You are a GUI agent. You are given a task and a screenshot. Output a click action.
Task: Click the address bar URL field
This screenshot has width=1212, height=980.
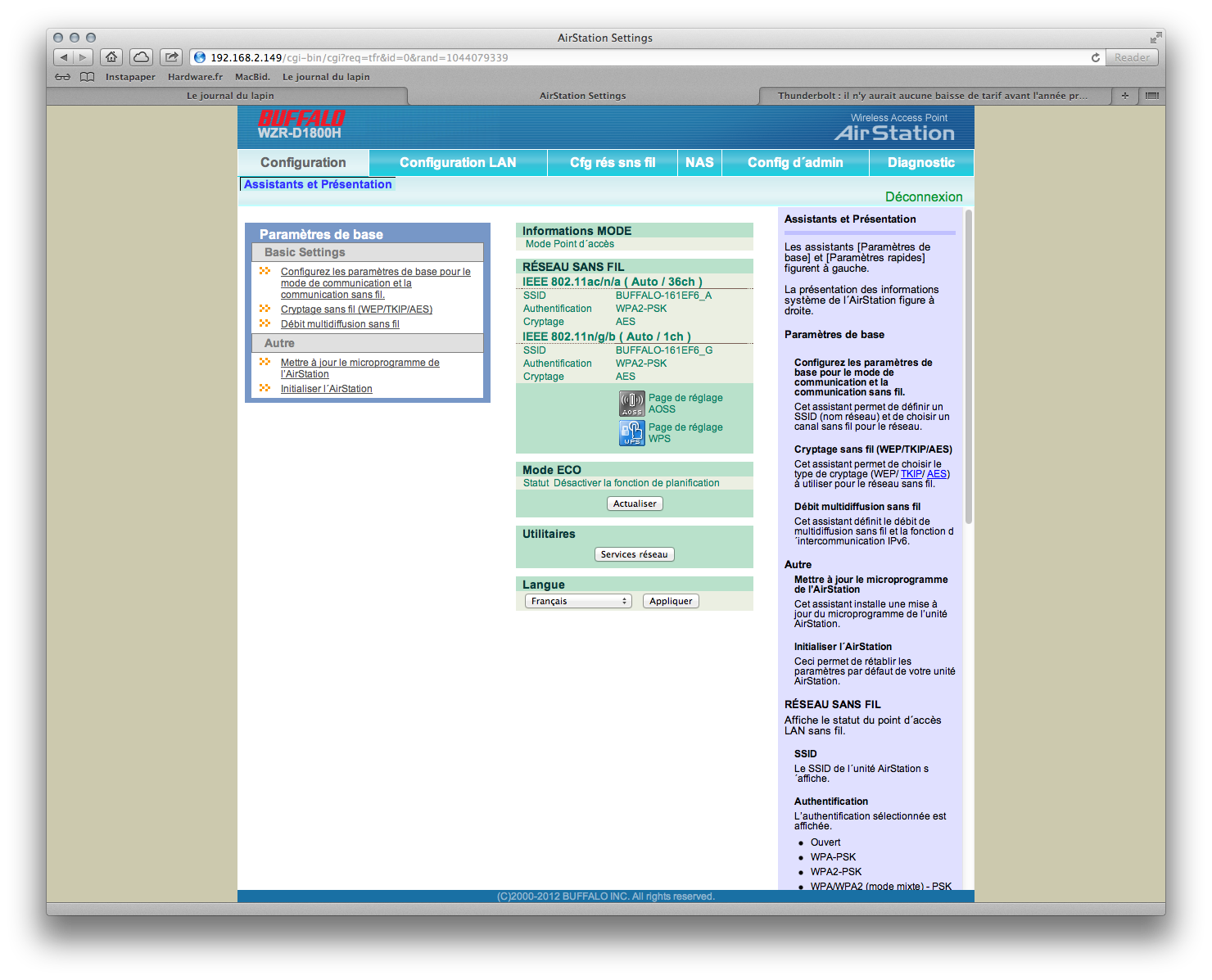pos(639,57)
